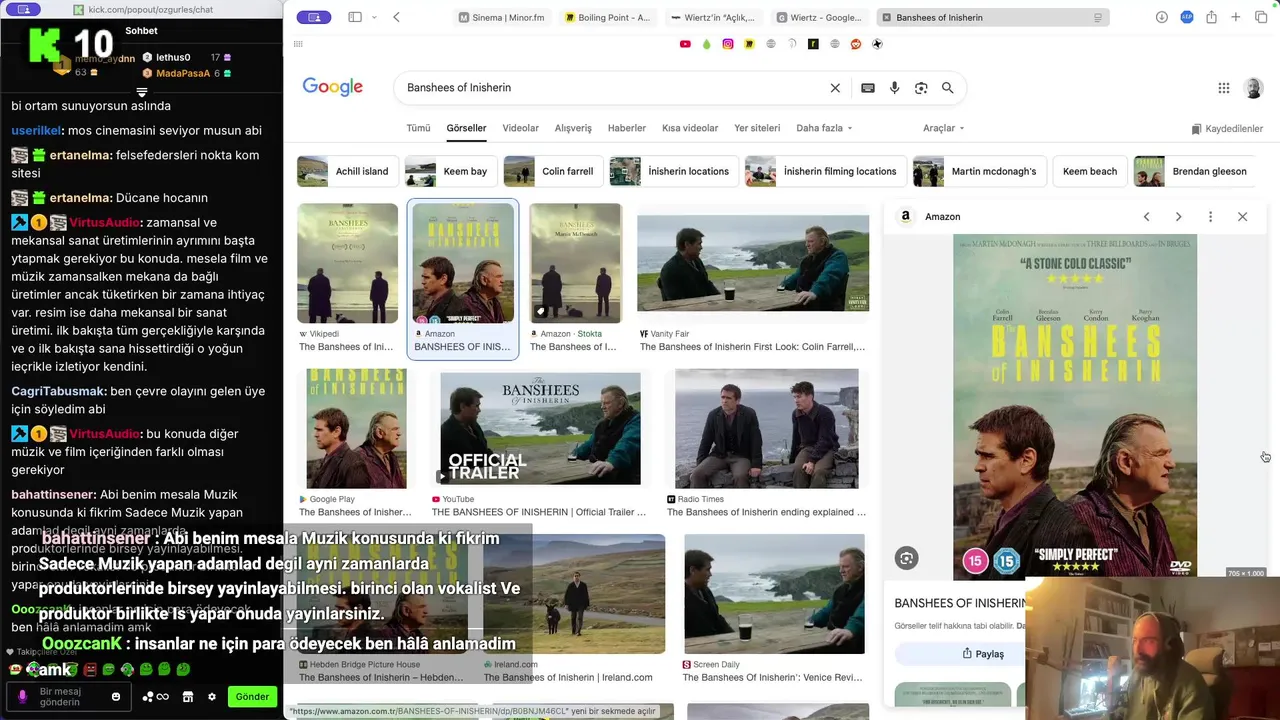Viewport: 1280px width, 720px height.
Task: Switch to the Sinema | Minor.fm browser tab
Action: [502, 18]
